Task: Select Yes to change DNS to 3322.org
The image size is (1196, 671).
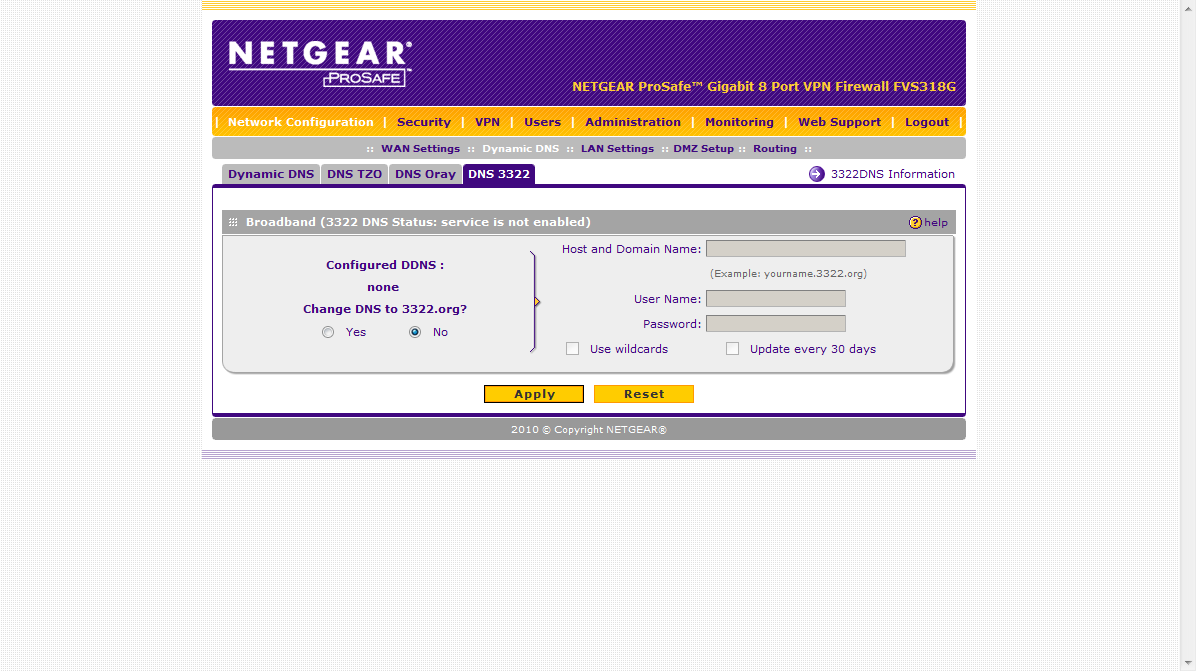Action: pos(328,332)
